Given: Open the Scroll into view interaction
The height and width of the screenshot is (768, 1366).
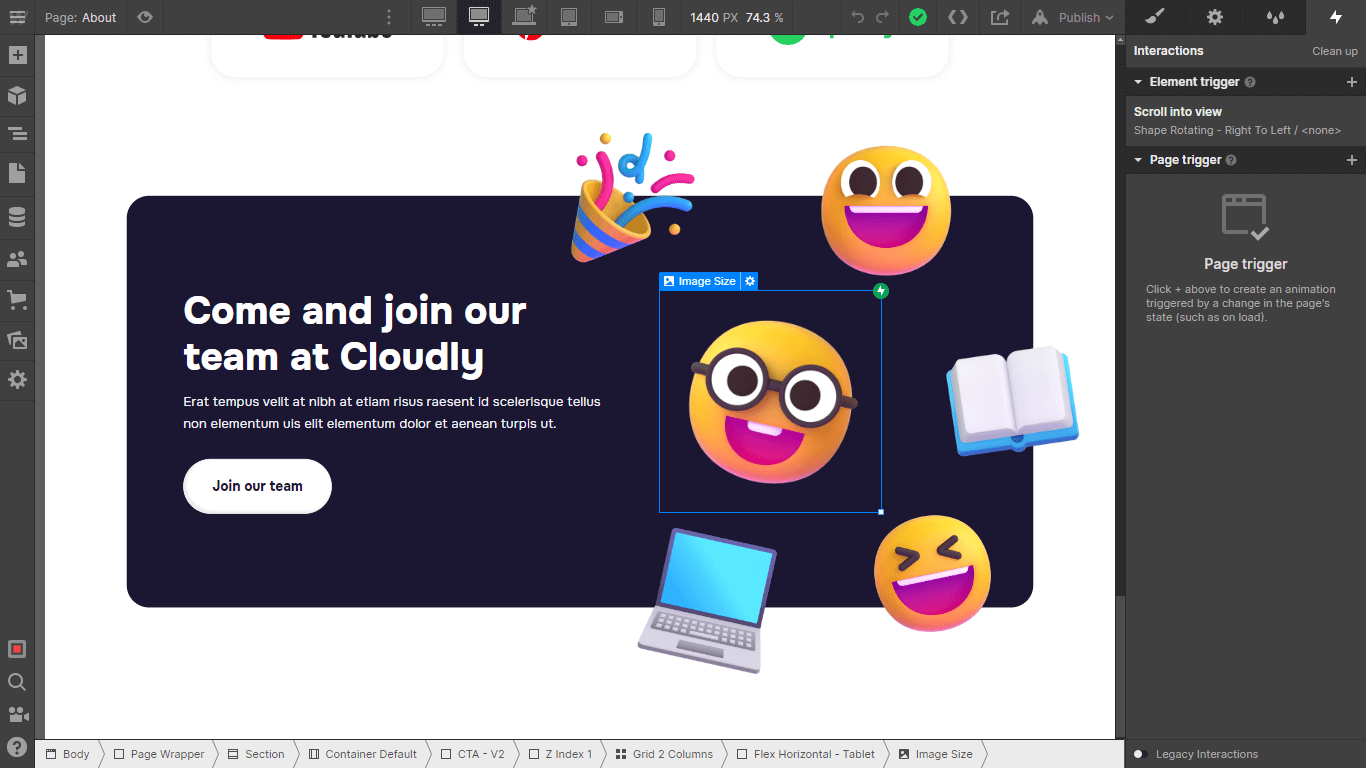Looking at the screenshot, I should (1246, 121).
